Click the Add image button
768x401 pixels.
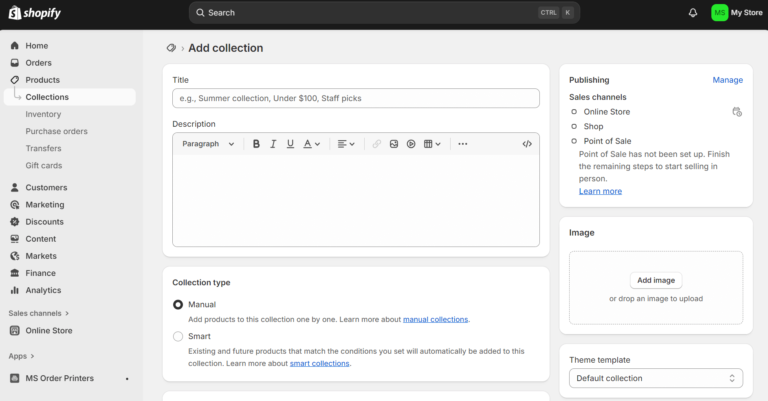click(x=656, y=280)
